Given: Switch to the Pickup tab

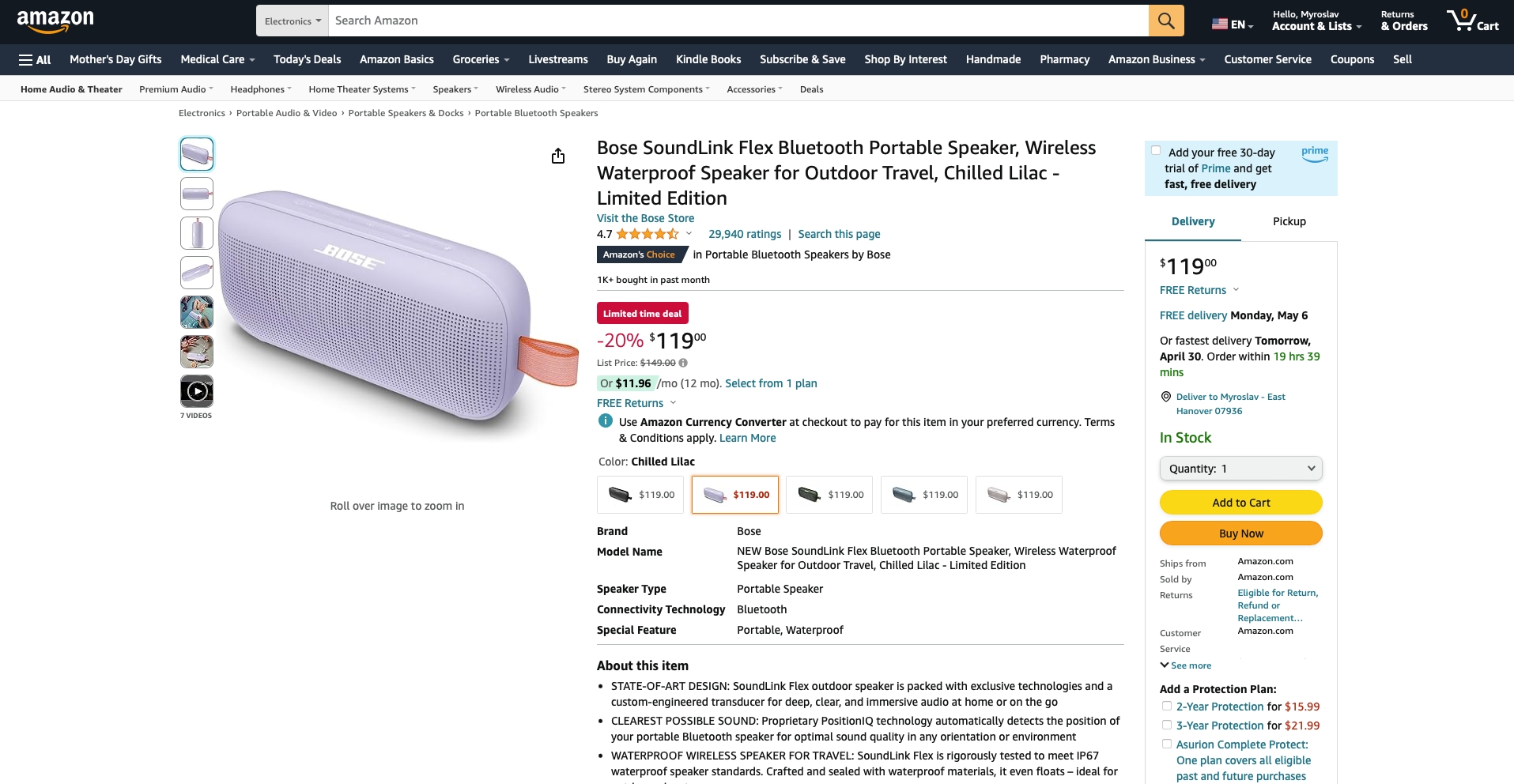Looking at the screenshot, I should click(1289, 221).
